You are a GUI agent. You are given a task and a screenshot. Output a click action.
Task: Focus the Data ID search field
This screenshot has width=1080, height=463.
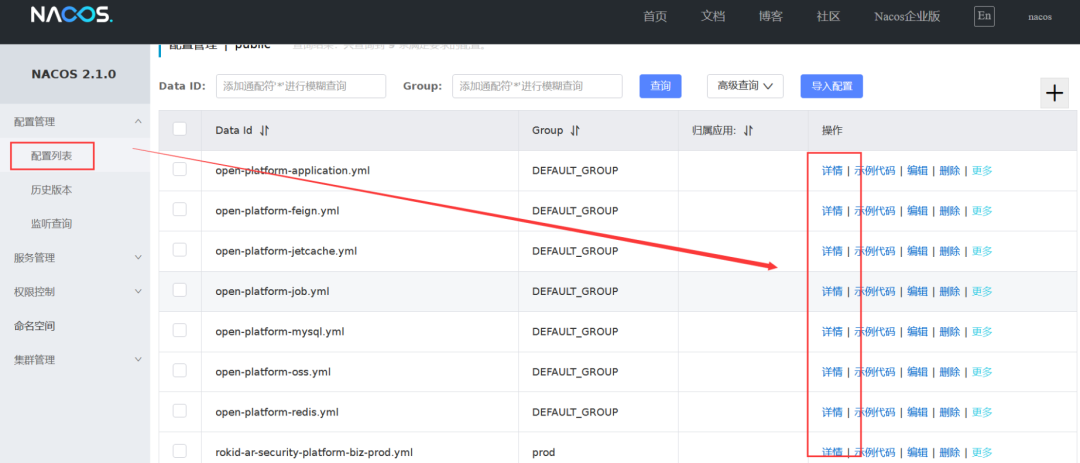tap(300, 86)
